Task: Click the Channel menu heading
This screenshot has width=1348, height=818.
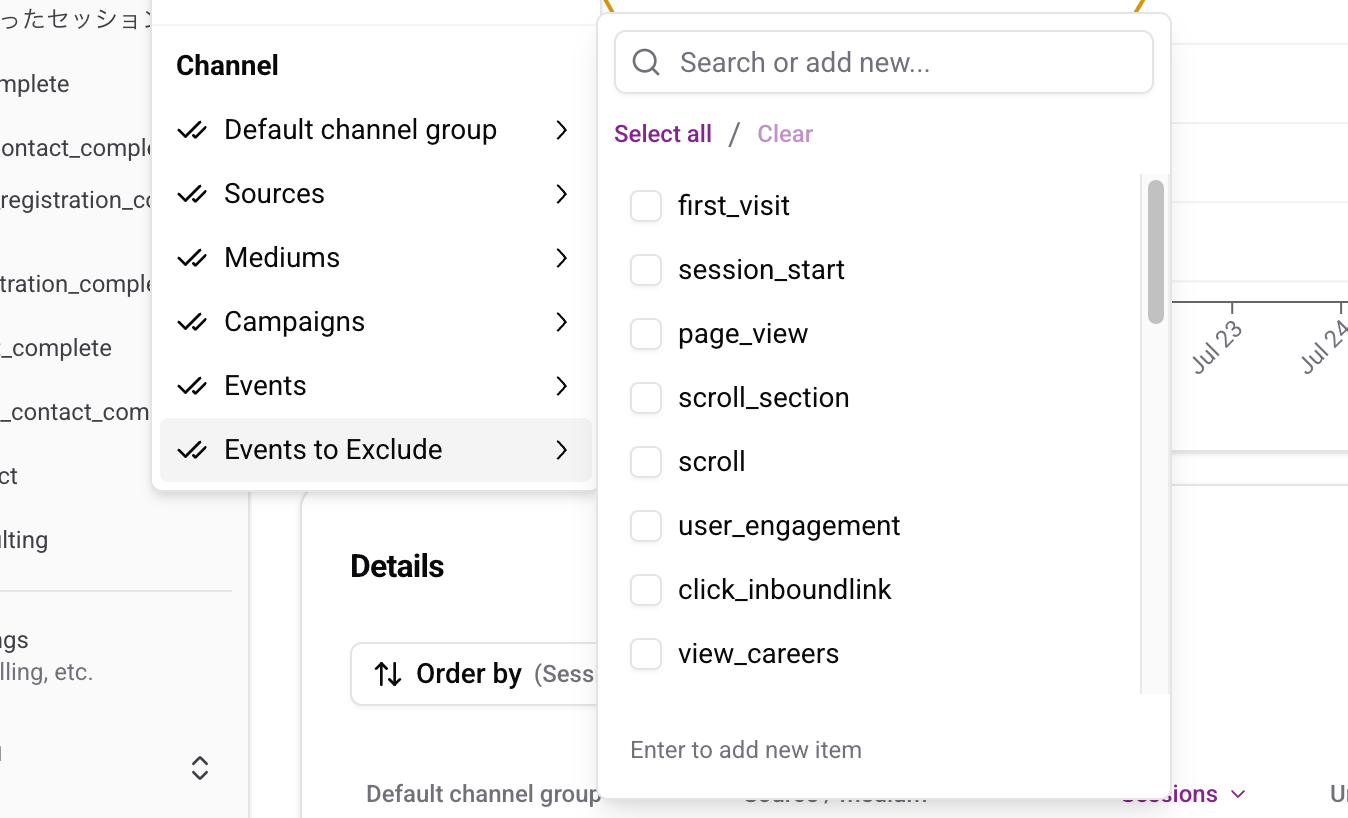Action: 227,66
